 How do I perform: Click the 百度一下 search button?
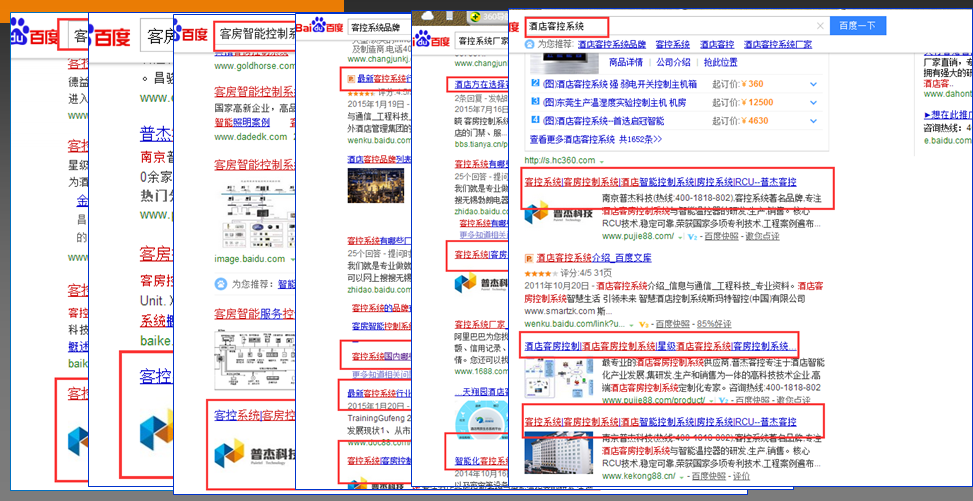858,25
